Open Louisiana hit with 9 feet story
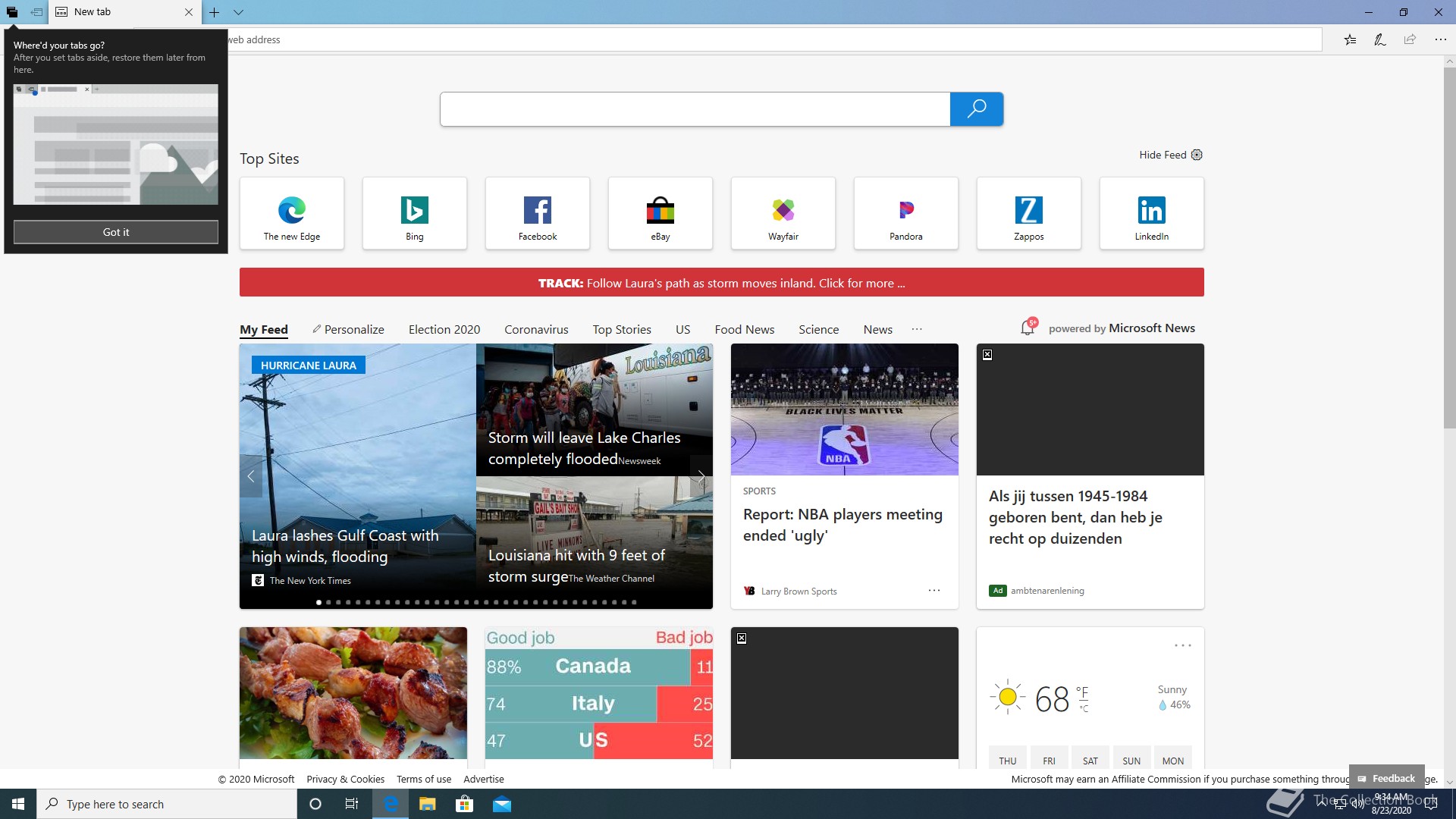 576,566
